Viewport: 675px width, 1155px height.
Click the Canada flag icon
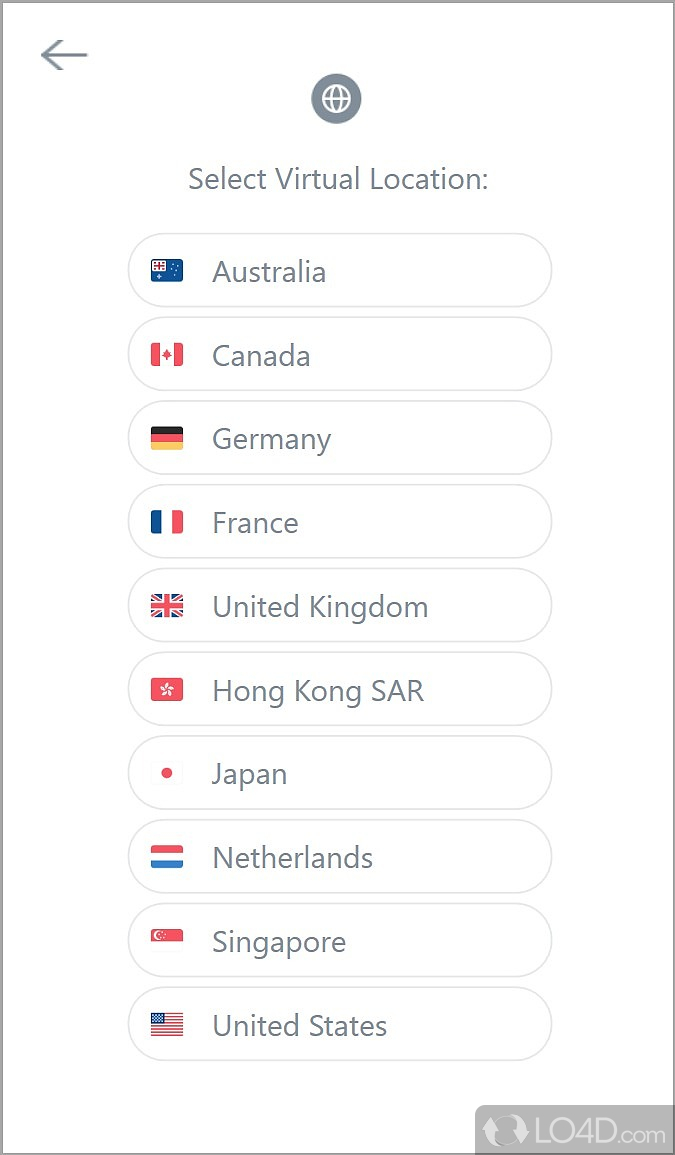(167, 354)
